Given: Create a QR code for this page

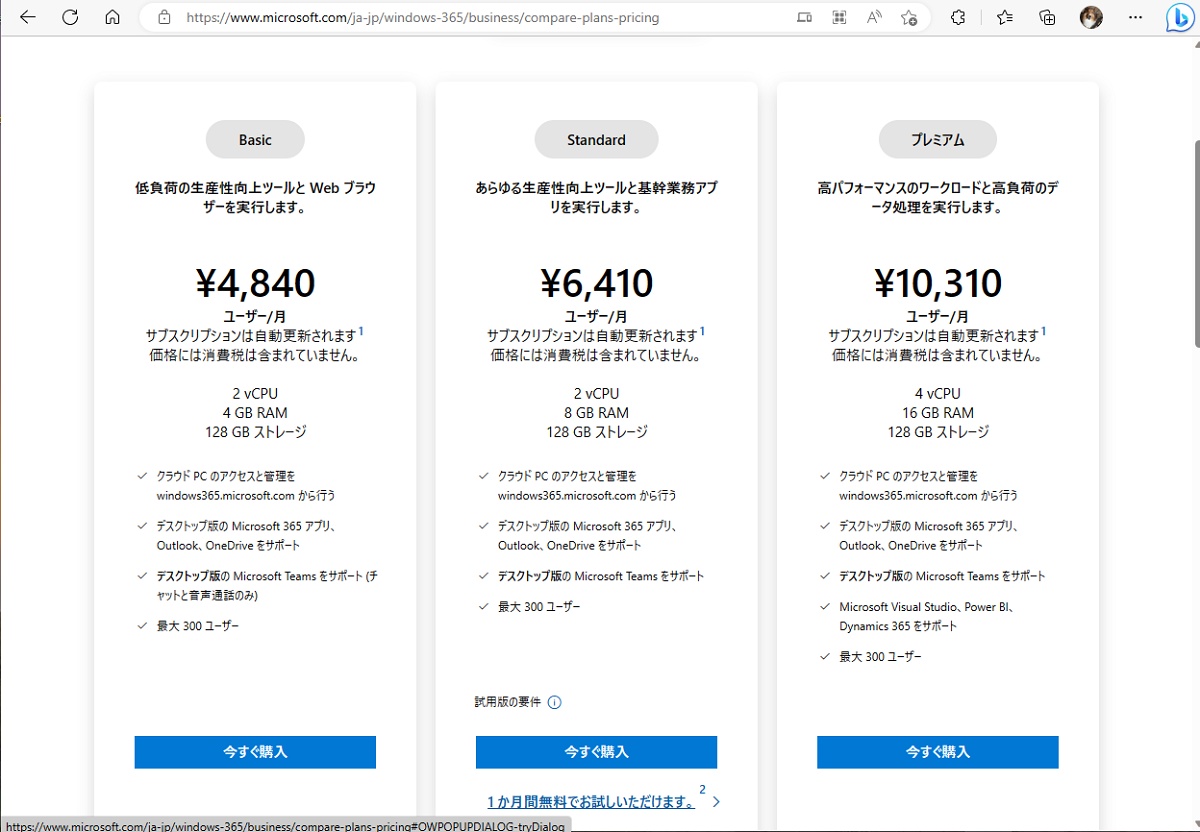Looking at the screenshot, I should (840, 18).
